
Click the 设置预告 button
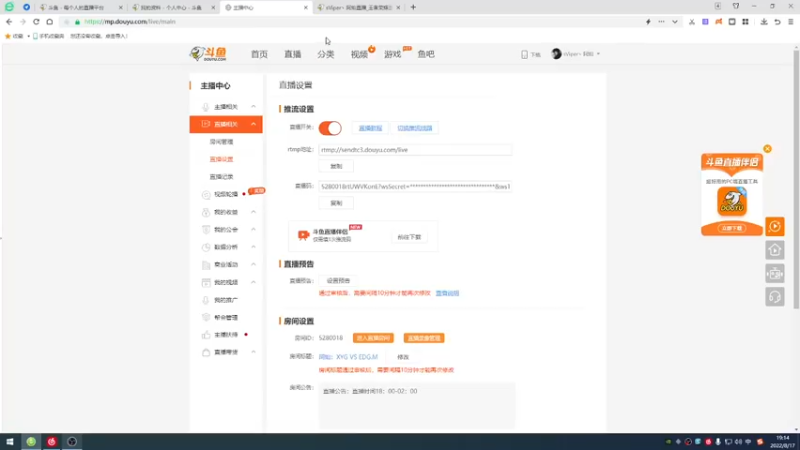point(338,281)
